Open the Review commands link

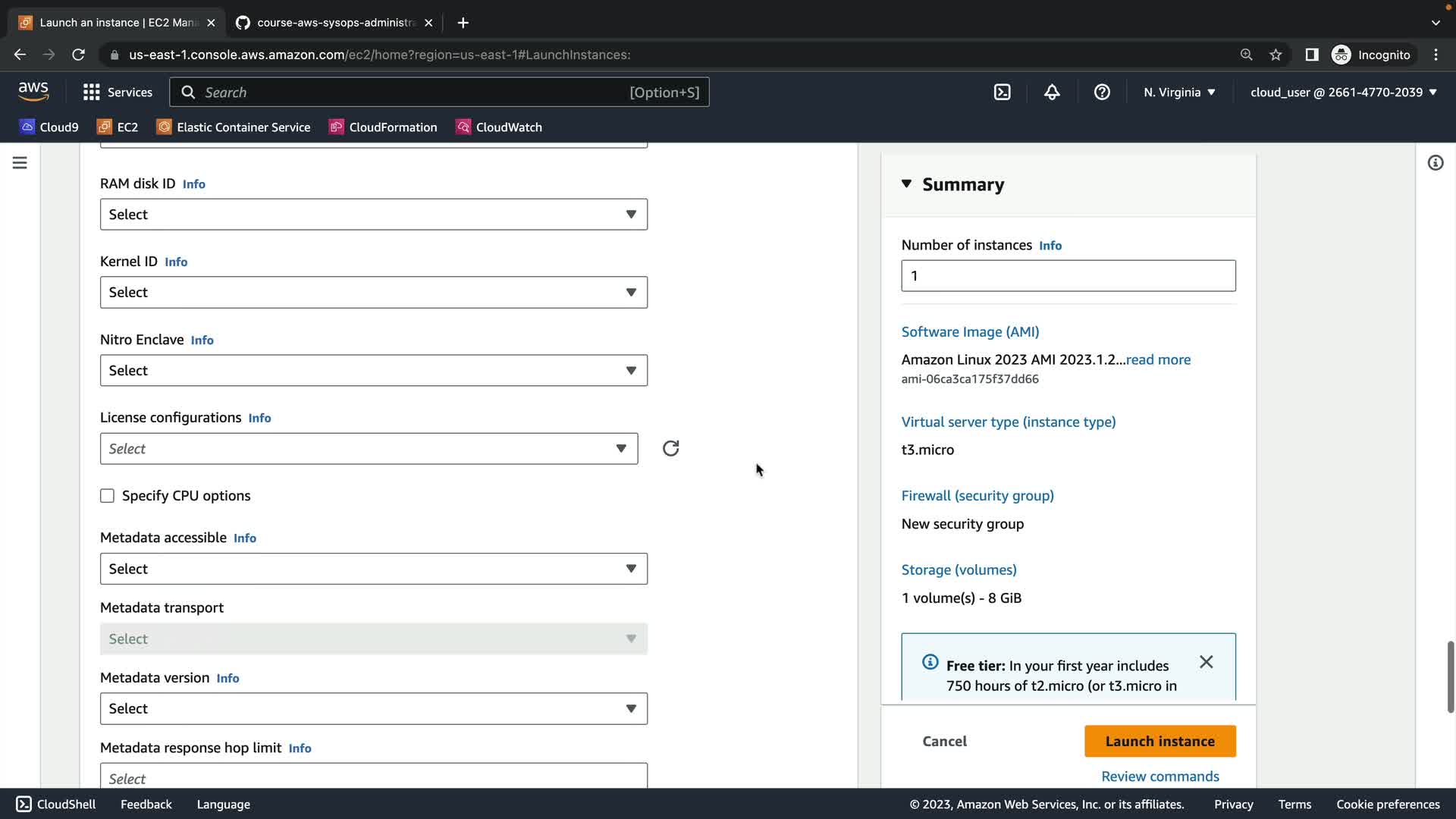1159,777
